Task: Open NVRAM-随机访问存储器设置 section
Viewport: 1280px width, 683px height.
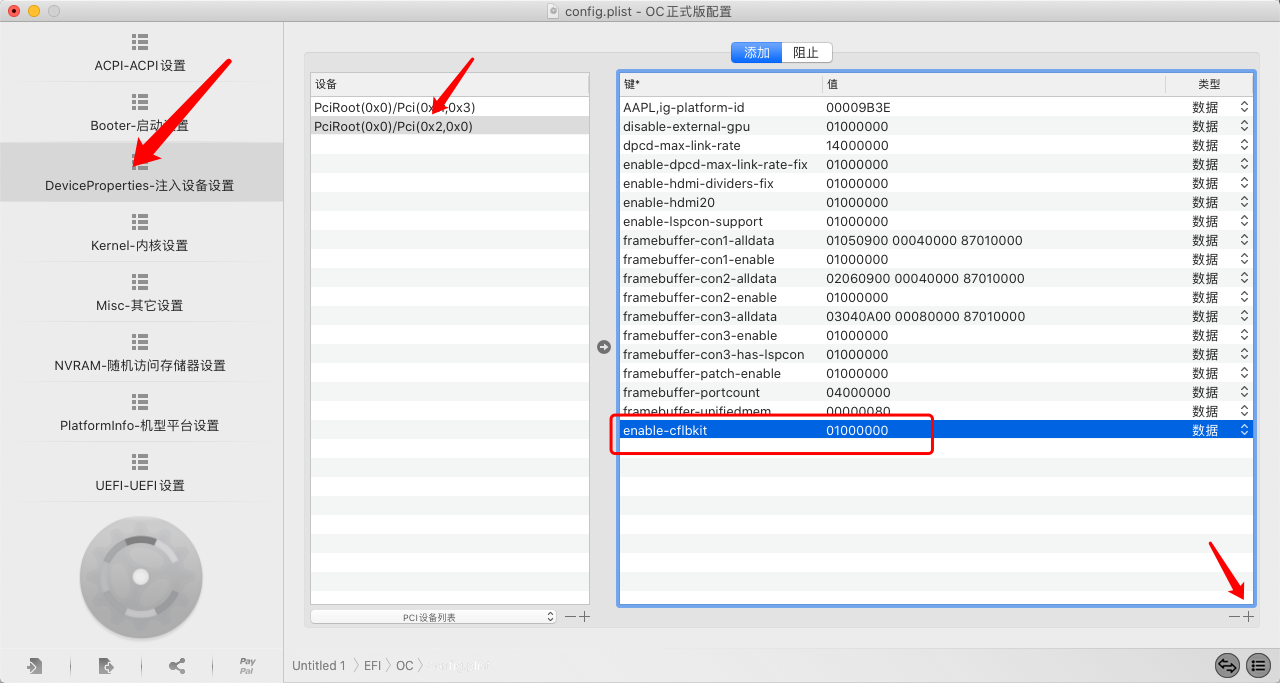Action: pyautogui.click(x=140, y=353)
